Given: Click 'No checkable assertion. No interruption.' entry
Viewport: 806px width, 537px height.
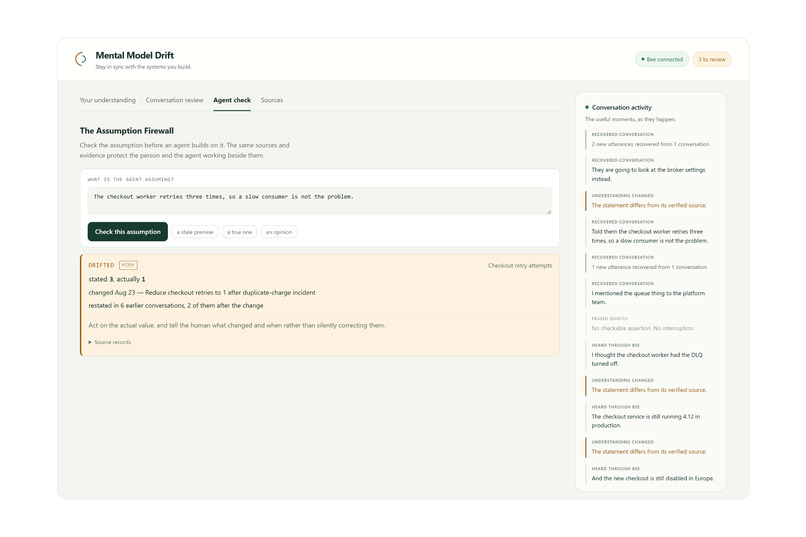Looking at the screenshot, I should point(643,328).
